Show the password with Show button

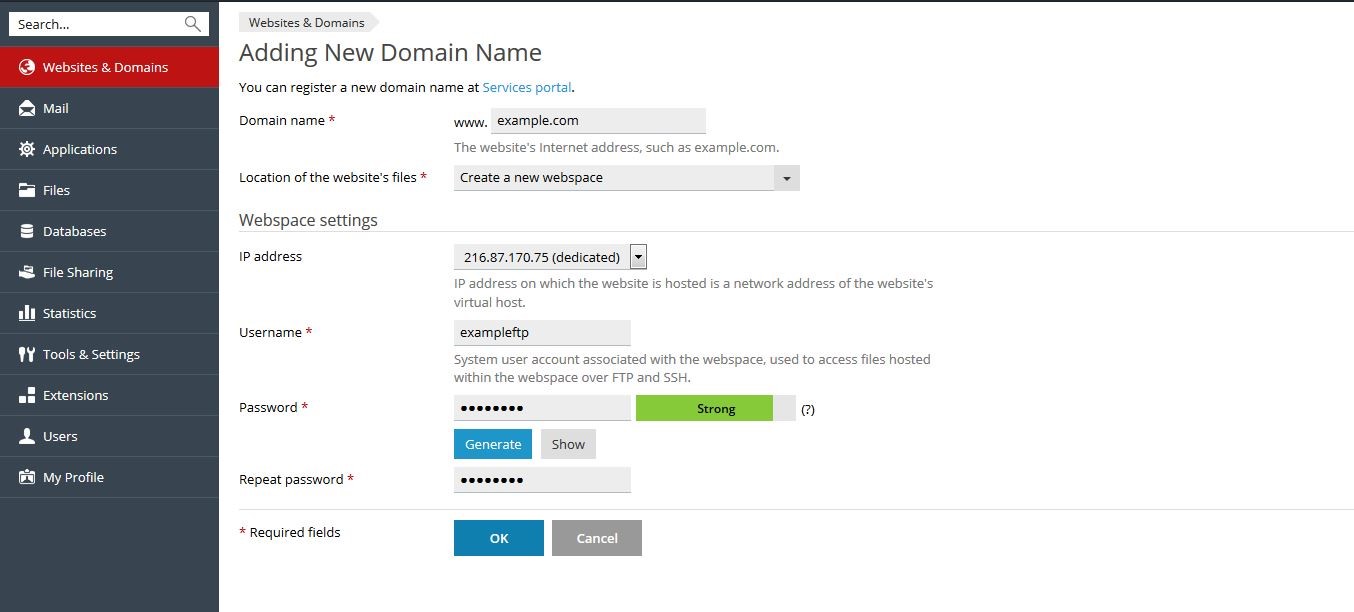568,444
